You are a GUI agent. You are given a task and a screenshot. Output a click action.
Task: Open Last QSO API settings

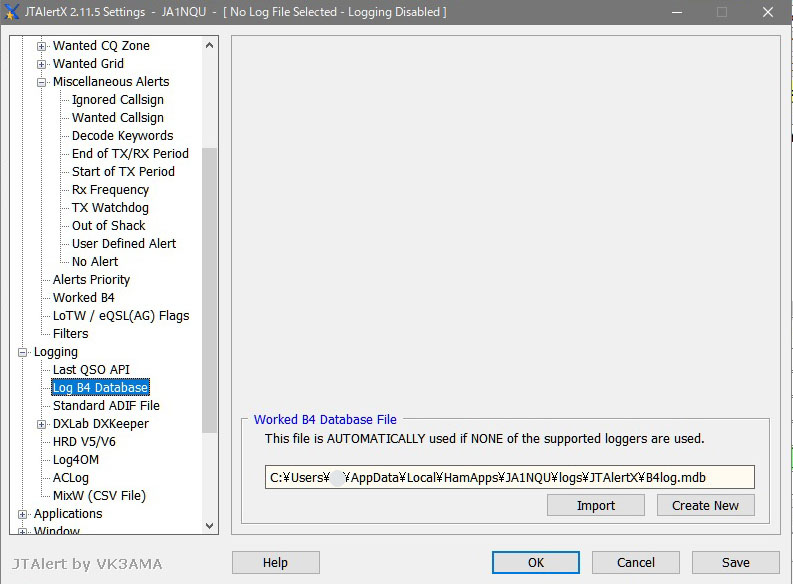tap(91, 370)
